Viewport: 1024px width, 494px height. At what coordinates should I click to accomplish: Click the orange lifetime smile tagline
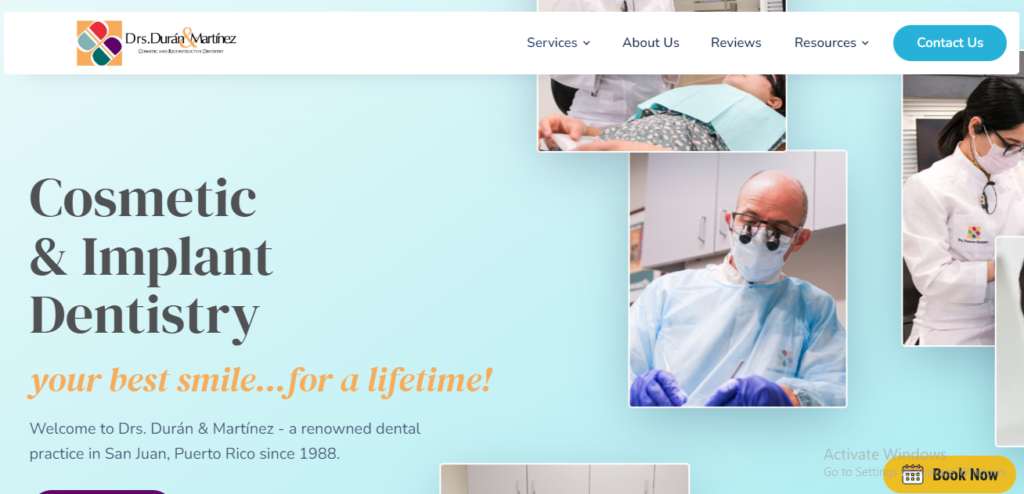[x=261, y=381]
